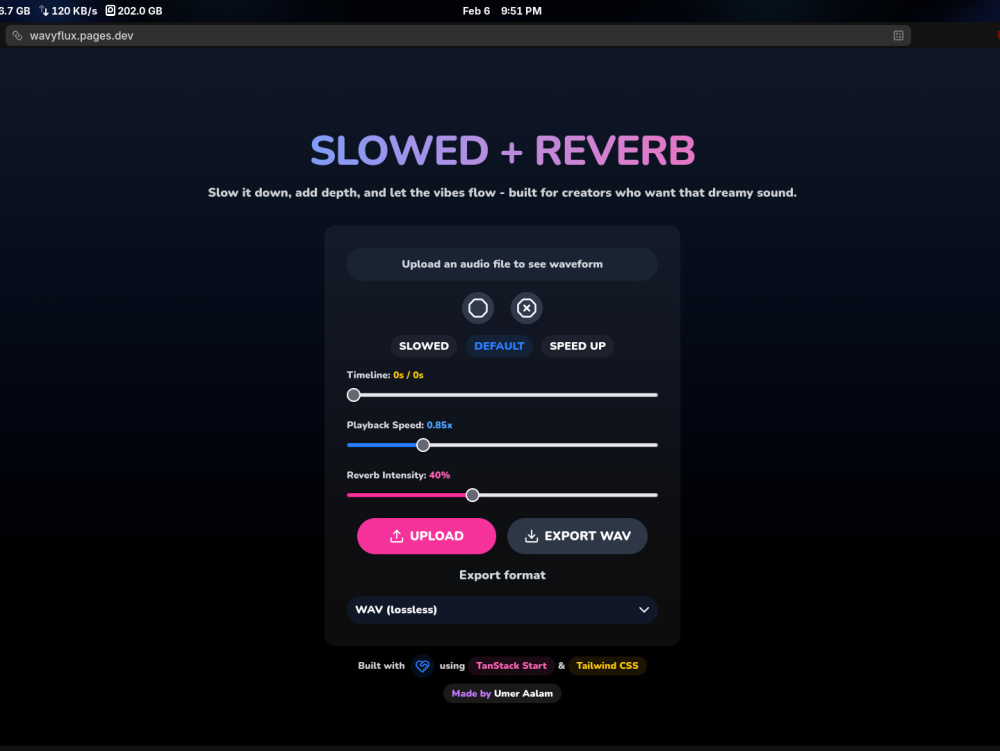Click the grid icon at address bar end
This screenshot has height=751, width=1000.
[x=898, y=36]
